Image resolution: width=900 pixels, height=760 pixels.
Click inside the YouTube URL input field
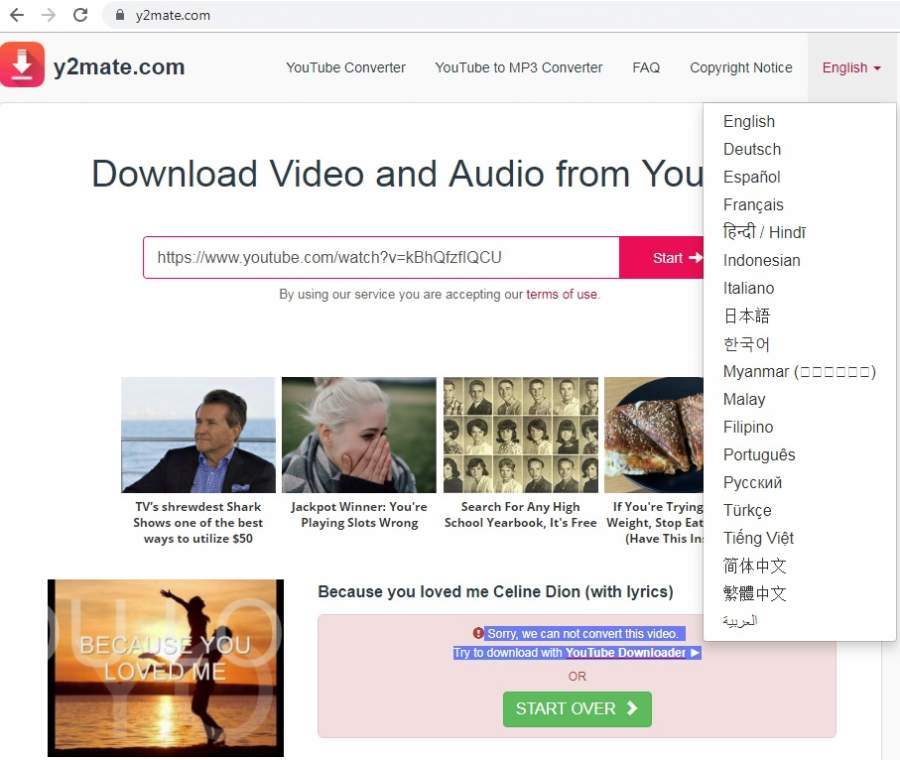[380, 258]
